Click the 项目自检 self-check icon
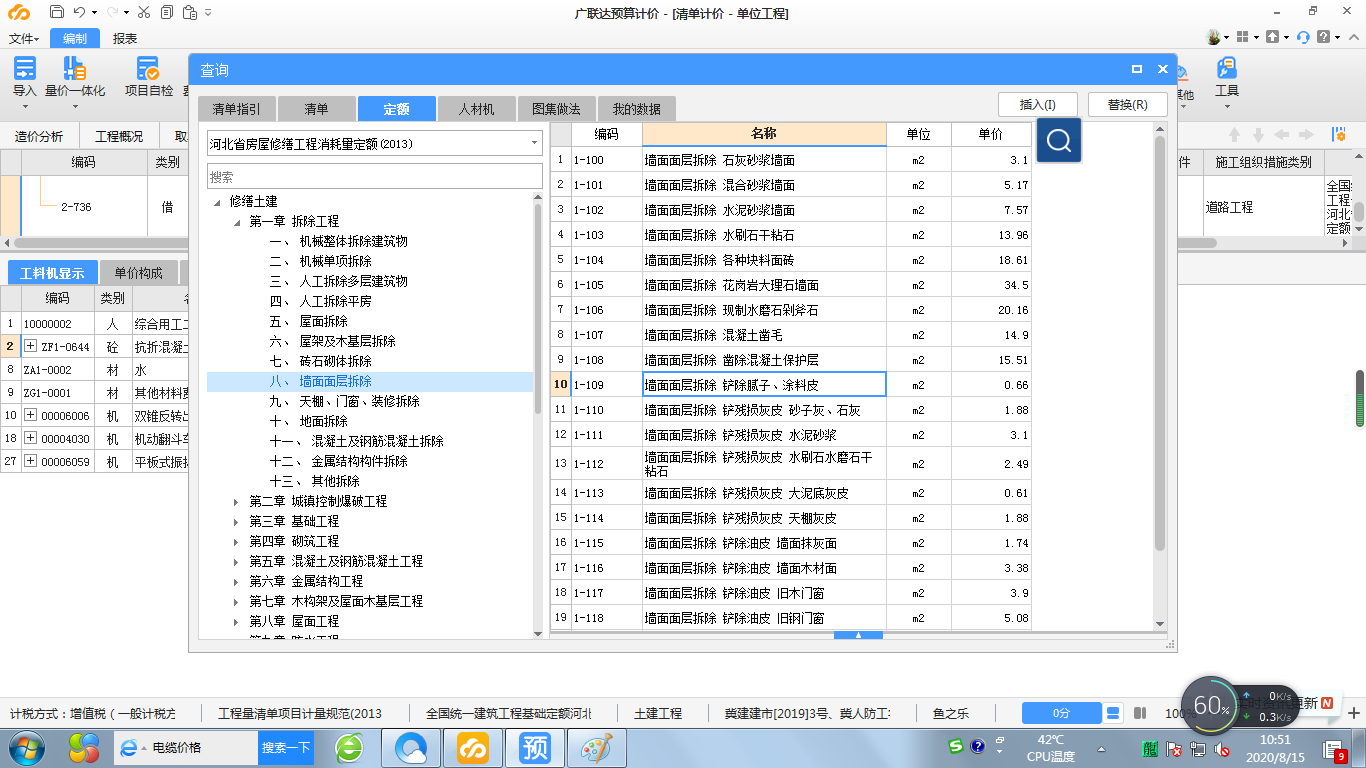The image size is (1366, 768). 148,68
